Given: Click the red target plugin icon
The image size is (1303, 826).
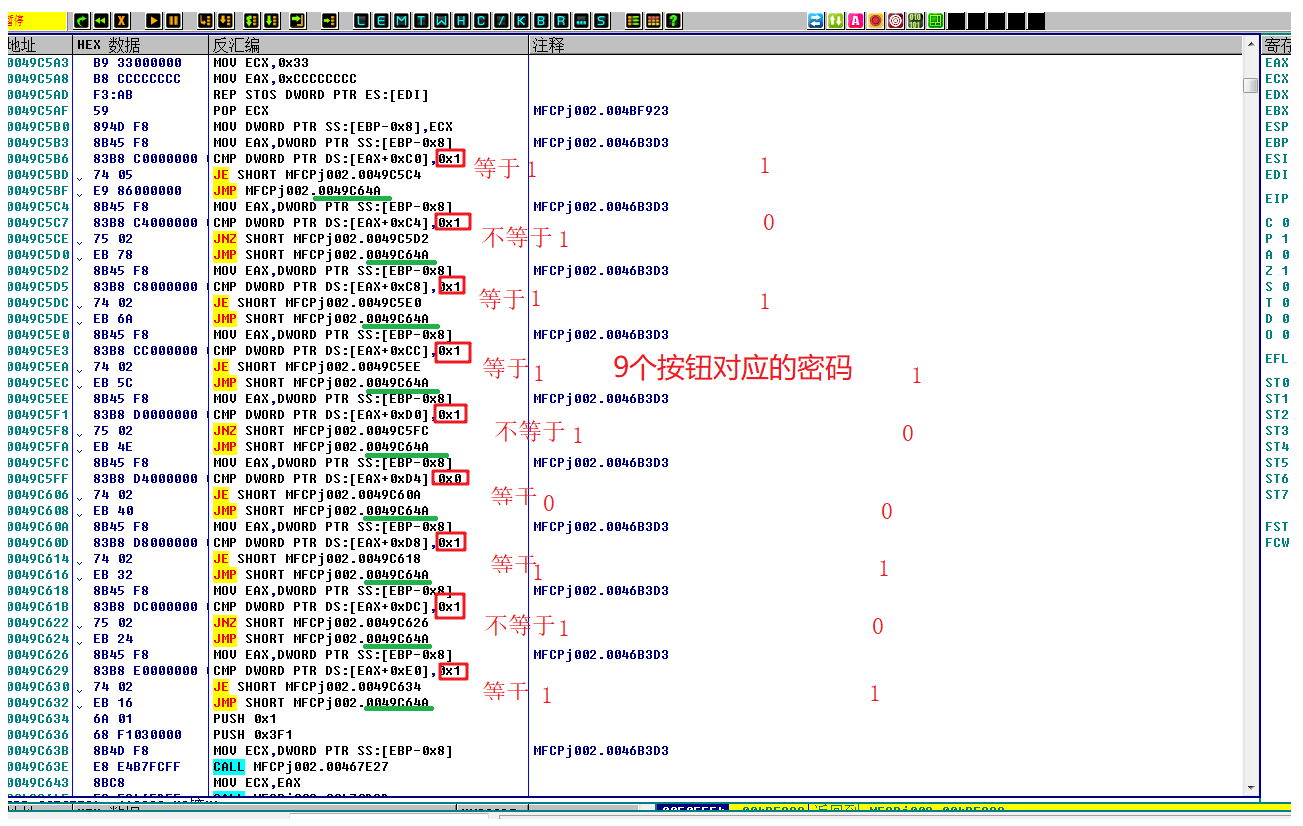Looking at the screenshot, I should pos(896,20).
